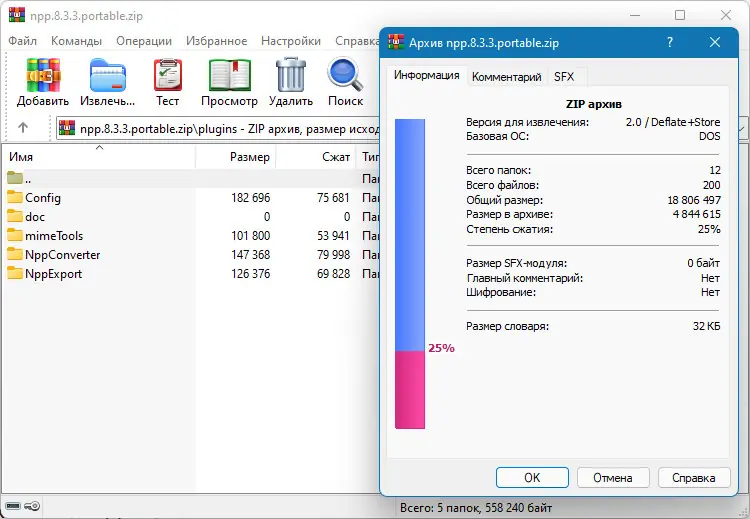This screenshot has height=519, width=750.
Task: Switch to the Комментарий tab
Action: click(x=507, y=77)
